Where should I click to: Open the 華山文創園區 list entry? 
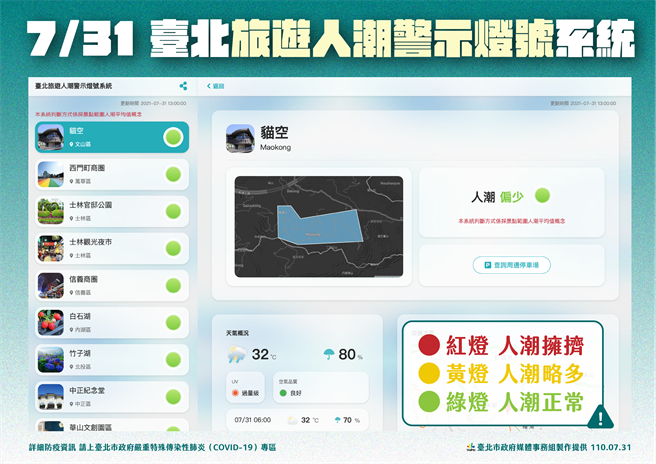point(112,425)
